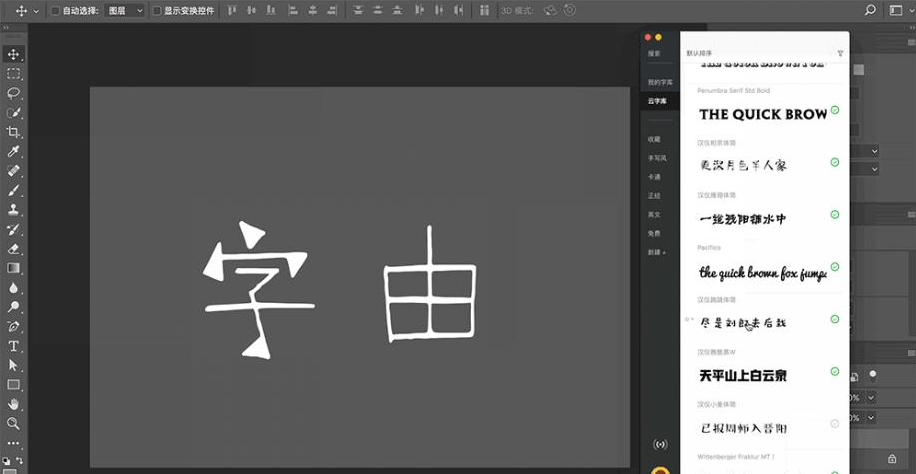The height and width of the screenshot is (474, 916).
Task: Apply the 已报周师入晋阳 font preview
Action: click(x=742, y=428)
